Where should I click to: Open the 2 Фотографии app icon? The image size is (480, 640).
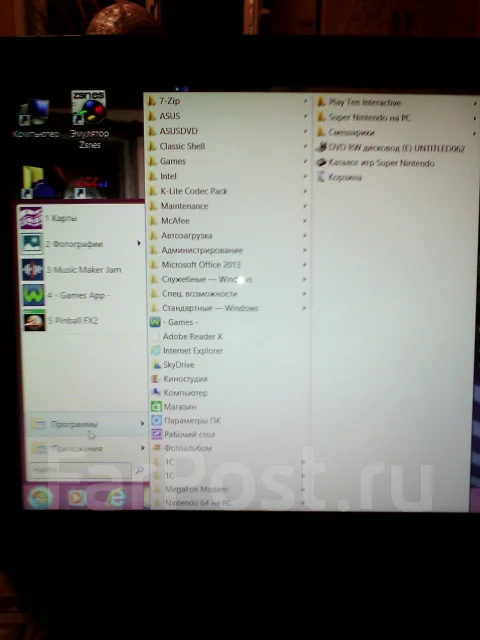pyautogui.click(x=32, y=244)
